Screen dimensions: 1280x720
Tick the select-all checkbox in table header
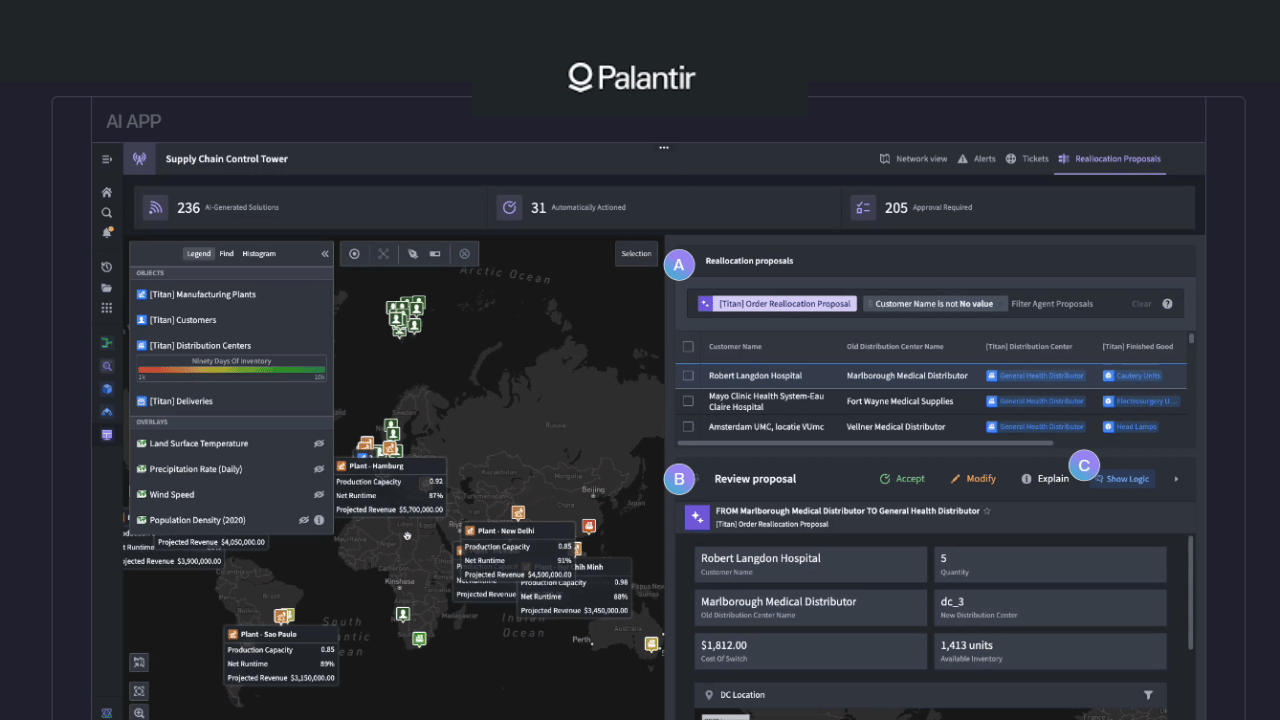pyautogui.click(x=688, y=347)
